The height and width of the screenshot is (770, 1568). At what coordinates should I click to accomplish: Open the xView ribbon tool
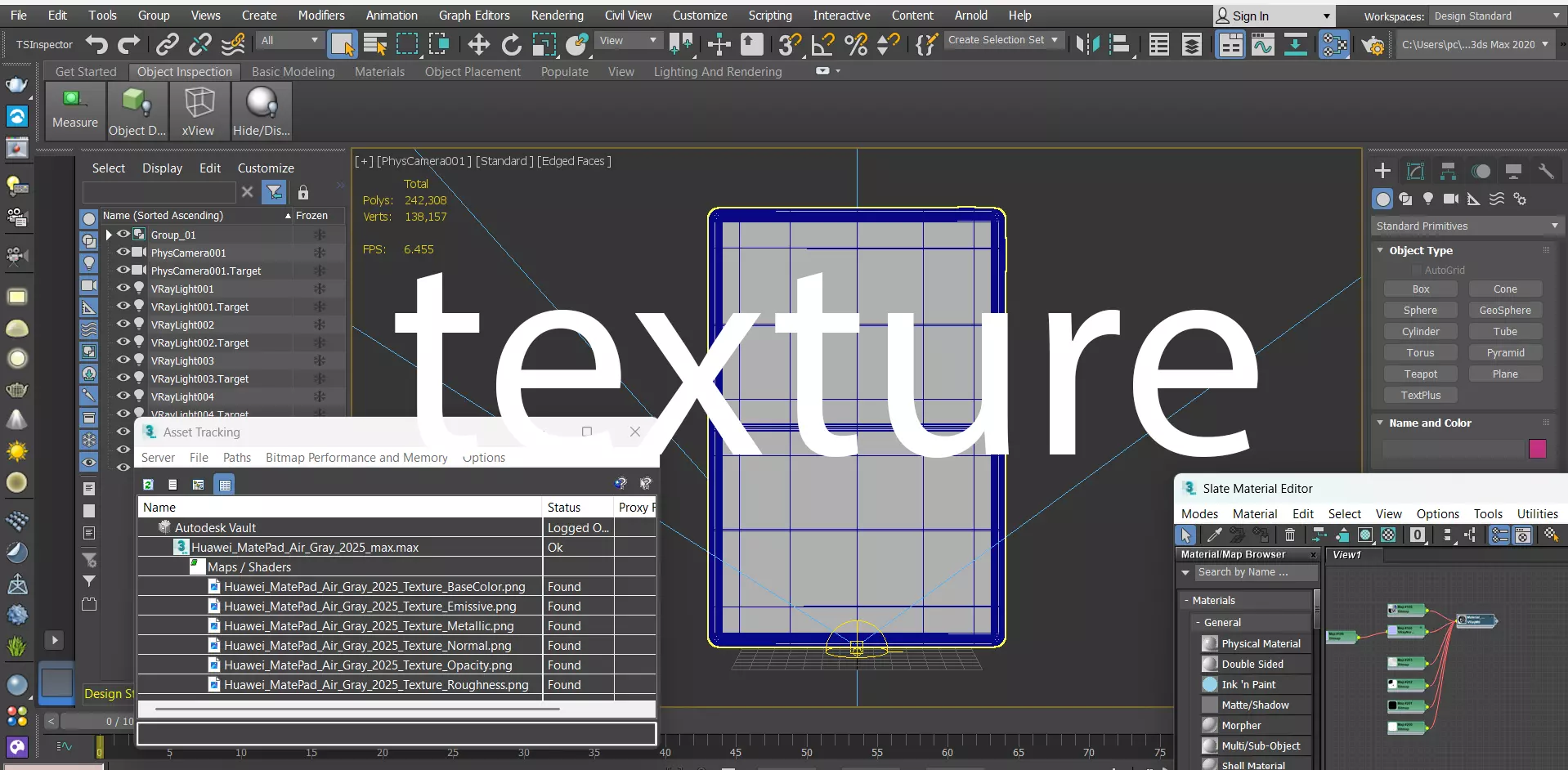pyautogui.click(x=199, y=110)
